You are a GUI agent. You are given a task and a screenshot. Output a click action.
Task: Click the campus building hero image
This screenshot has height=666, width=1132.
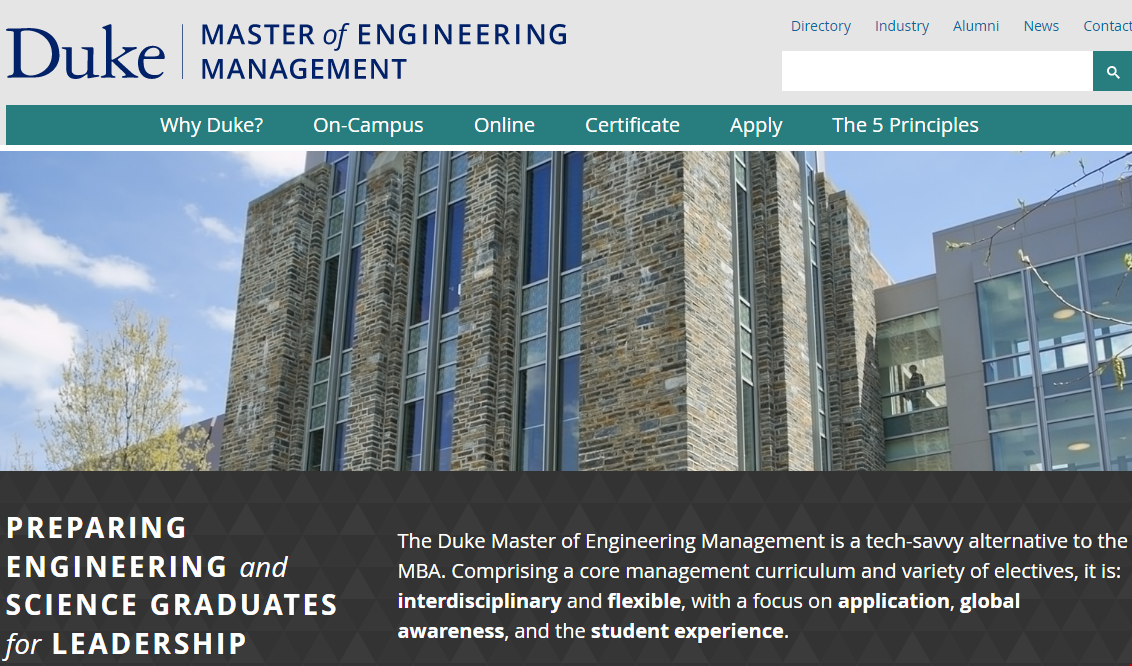tap(566, 311)
